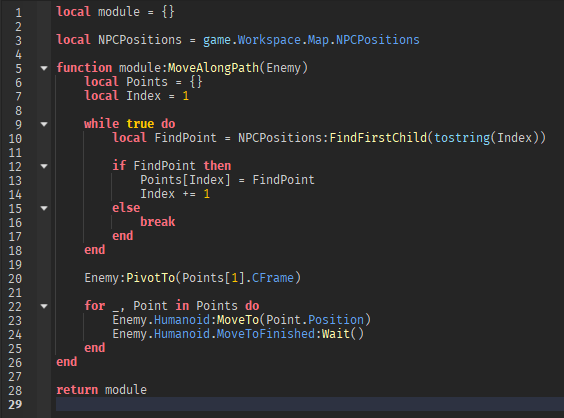Image resolution: width=564 pixels, height=418 pixels.
Task: Click 'MoveAlongPath' method name
Action: pos(213,68)
